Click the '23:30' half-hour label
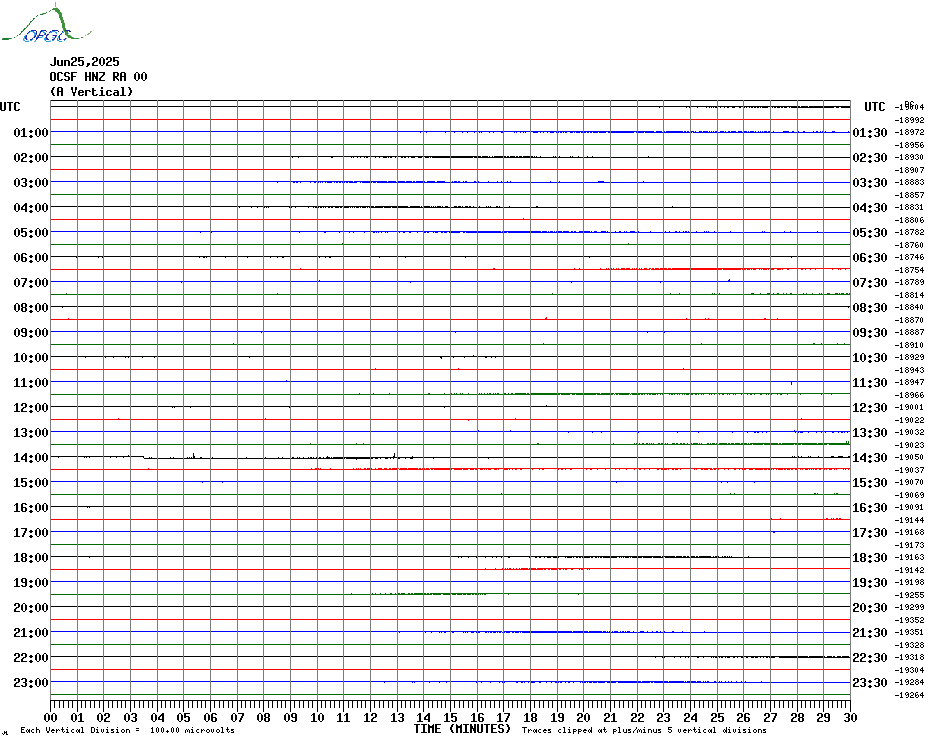This screenshot has height=744, width=930. 870,683
